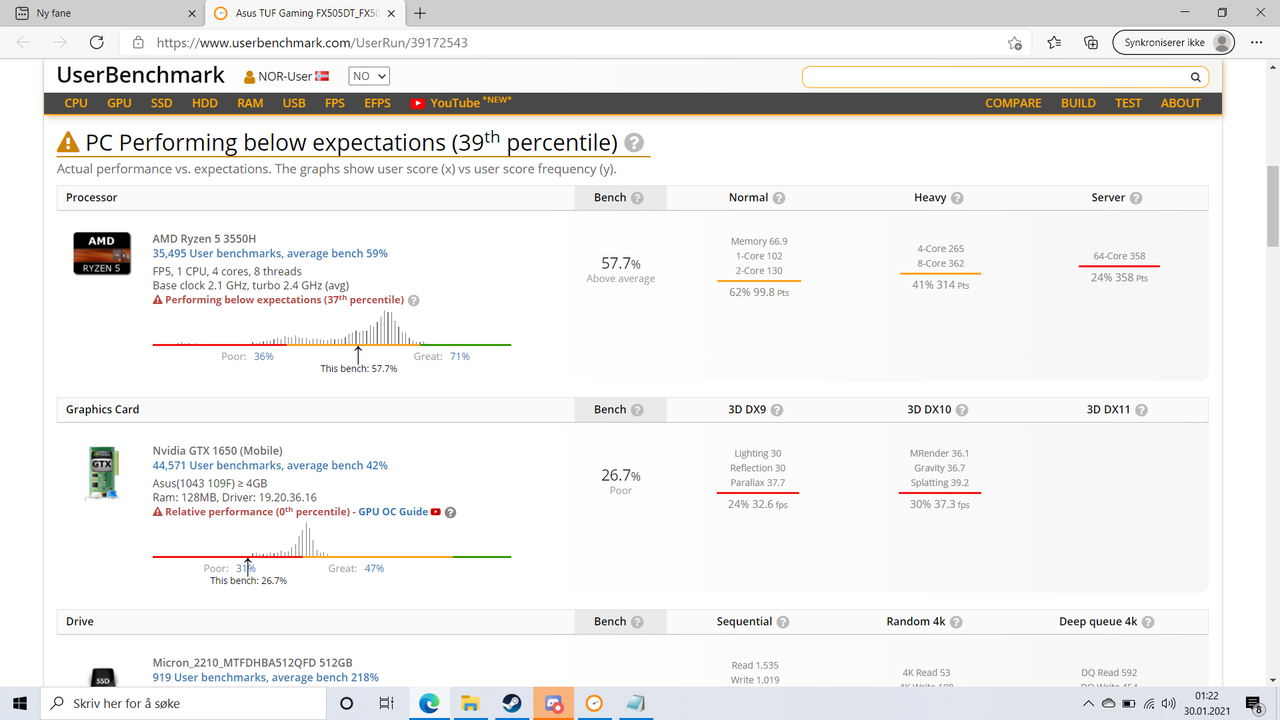Click the Norwegian flag icon beside NOR-User
Image resolution: width=1280 pixels, height=720 pixels.
coord(322,77)
